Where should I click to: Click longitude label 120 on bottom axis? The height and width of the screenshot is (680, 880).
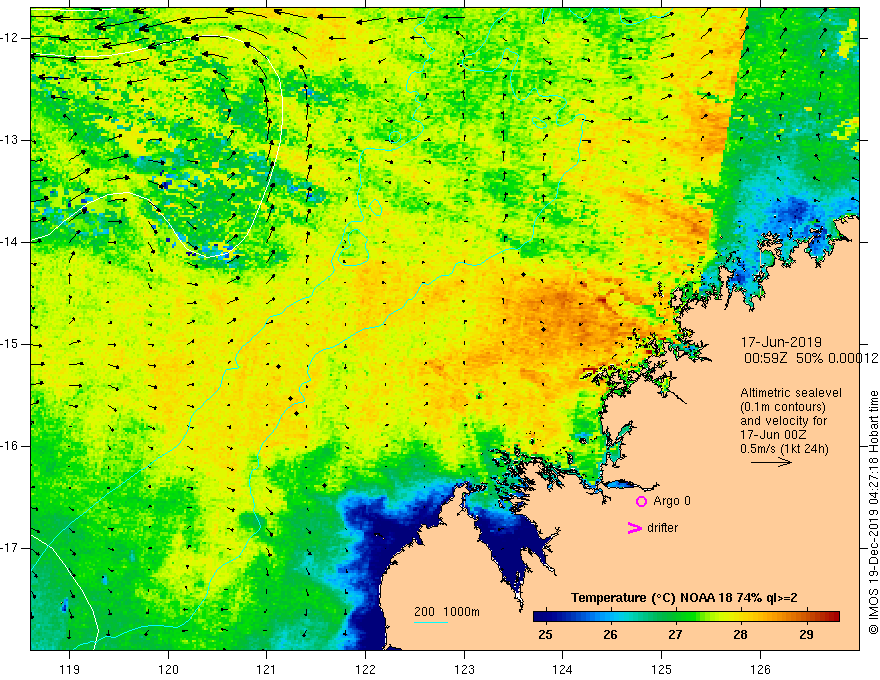168,669
